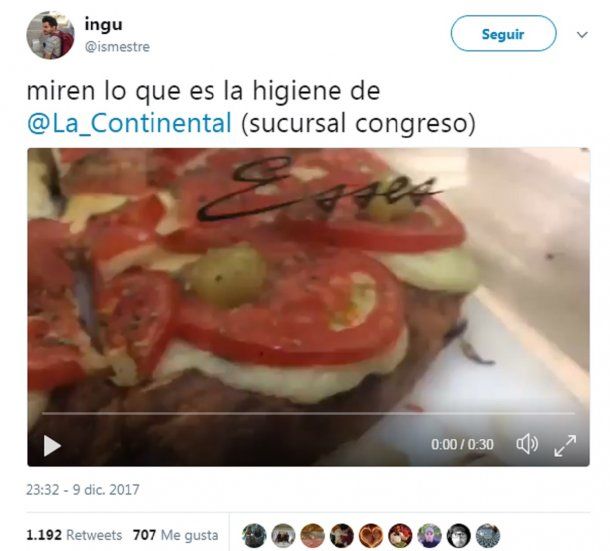610x551 pixels.
Task: Play the embedded tweet video
Action: click(52, 446)
